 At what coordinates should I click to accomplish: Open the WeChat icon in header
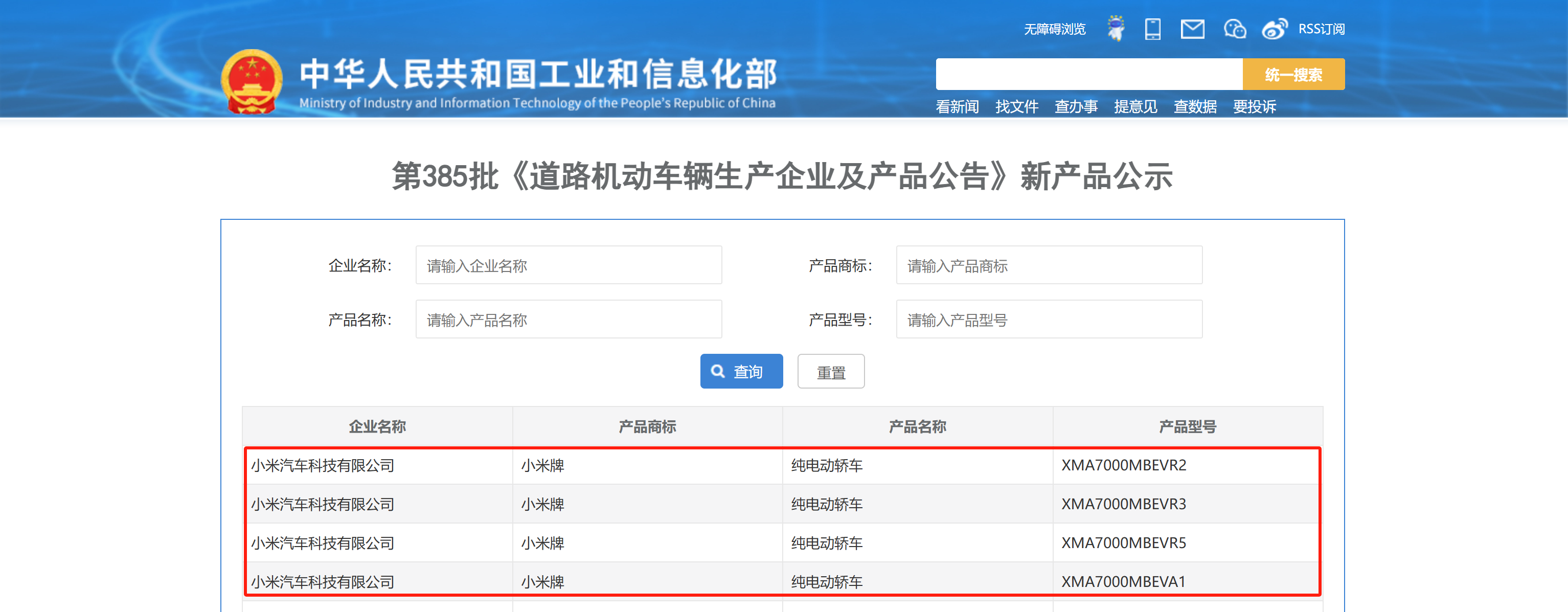1235,29
